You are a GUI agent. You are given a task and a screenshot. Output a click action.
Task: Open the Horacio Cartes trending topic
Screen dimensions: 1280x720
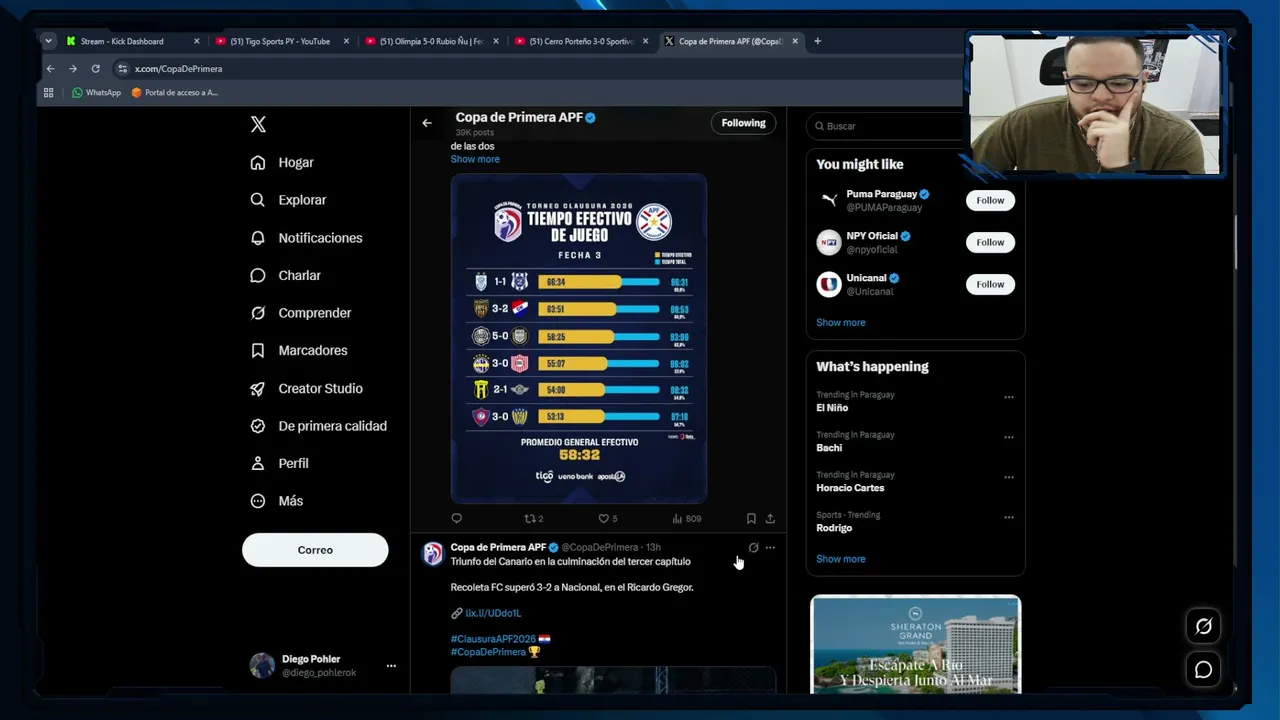850,488
